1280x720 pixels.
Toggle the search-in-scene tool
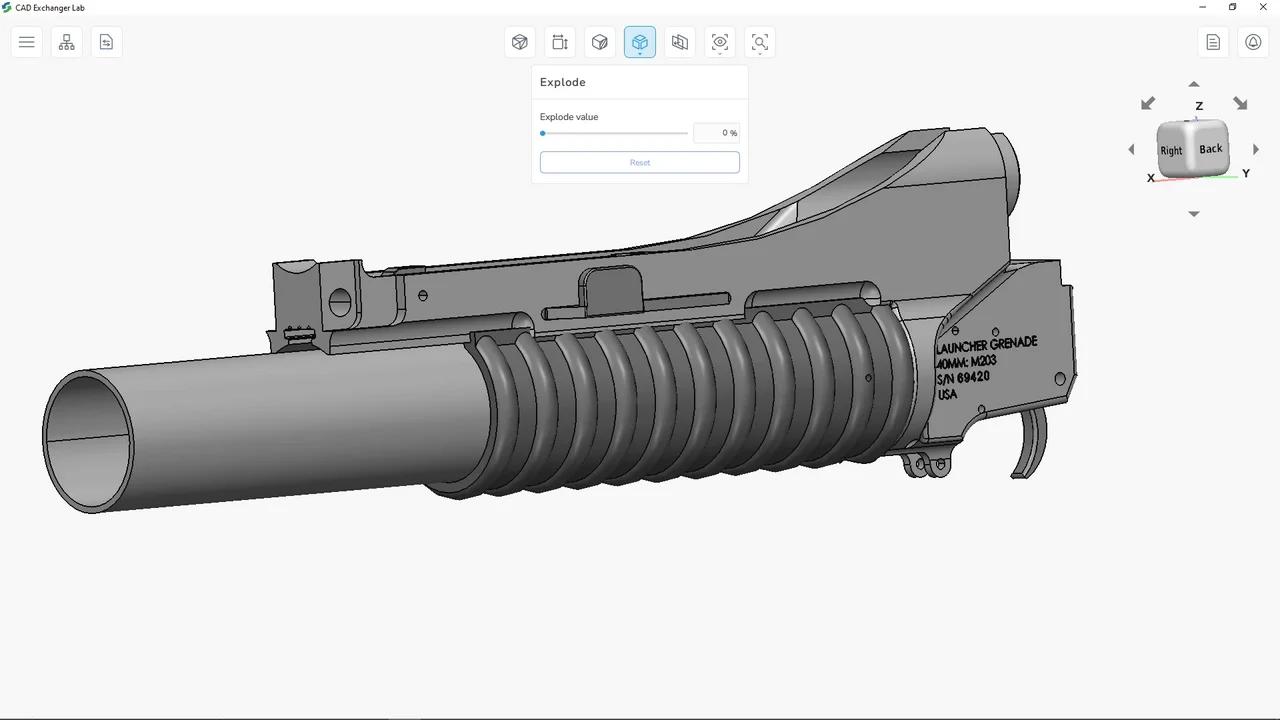point(760,42)
